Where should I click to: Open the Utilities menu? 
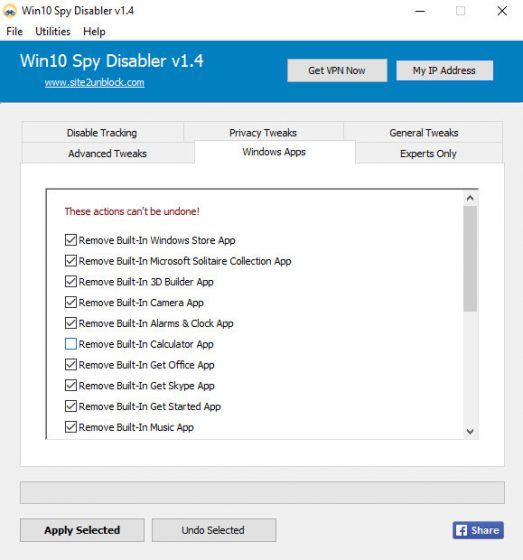click(x=53, y=31)
